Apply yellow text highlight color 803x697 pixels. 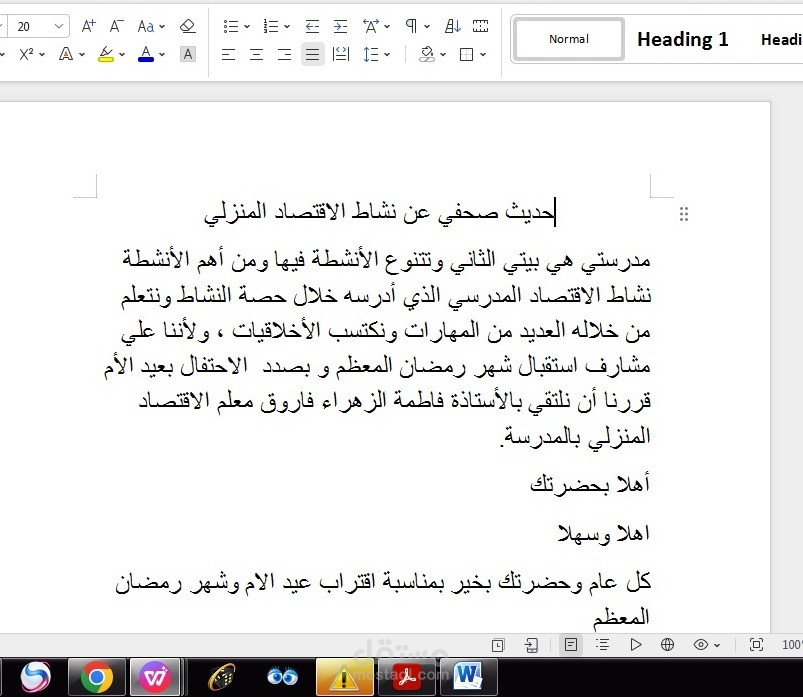tap(105, 54)
